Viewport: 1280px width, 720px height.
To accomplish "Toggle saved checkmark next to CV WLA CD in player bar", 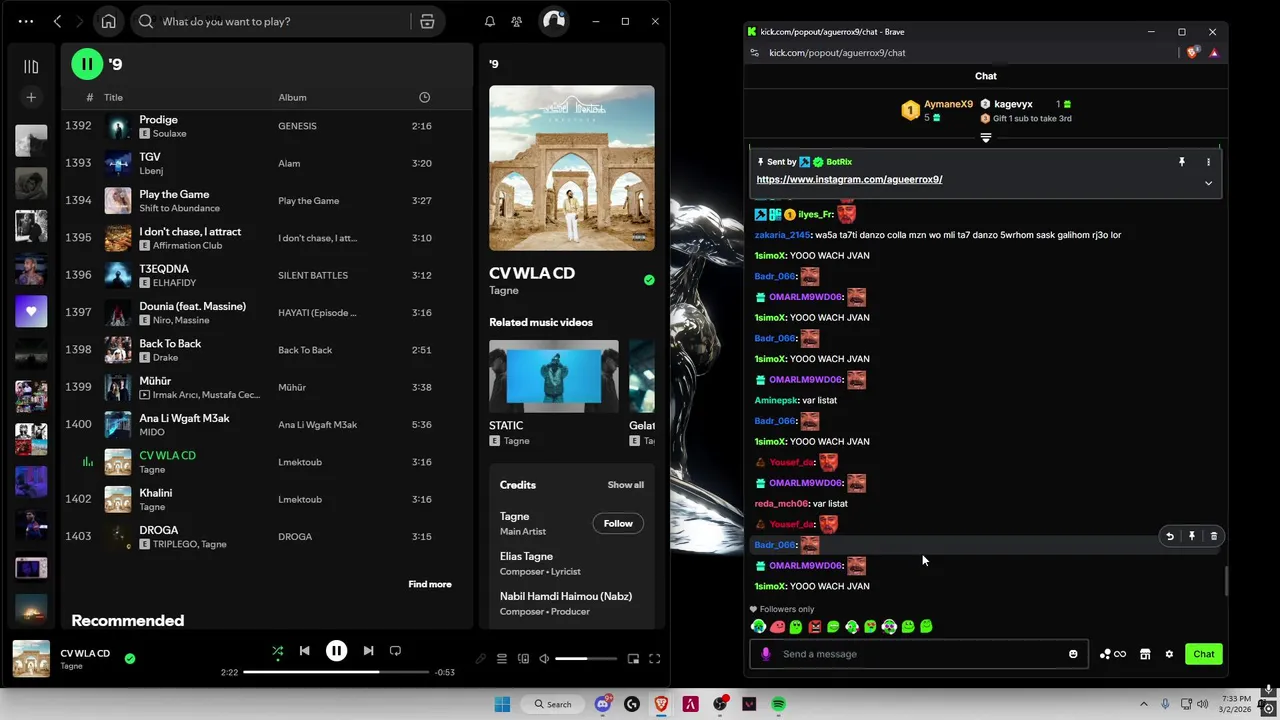I will point(130,658).
